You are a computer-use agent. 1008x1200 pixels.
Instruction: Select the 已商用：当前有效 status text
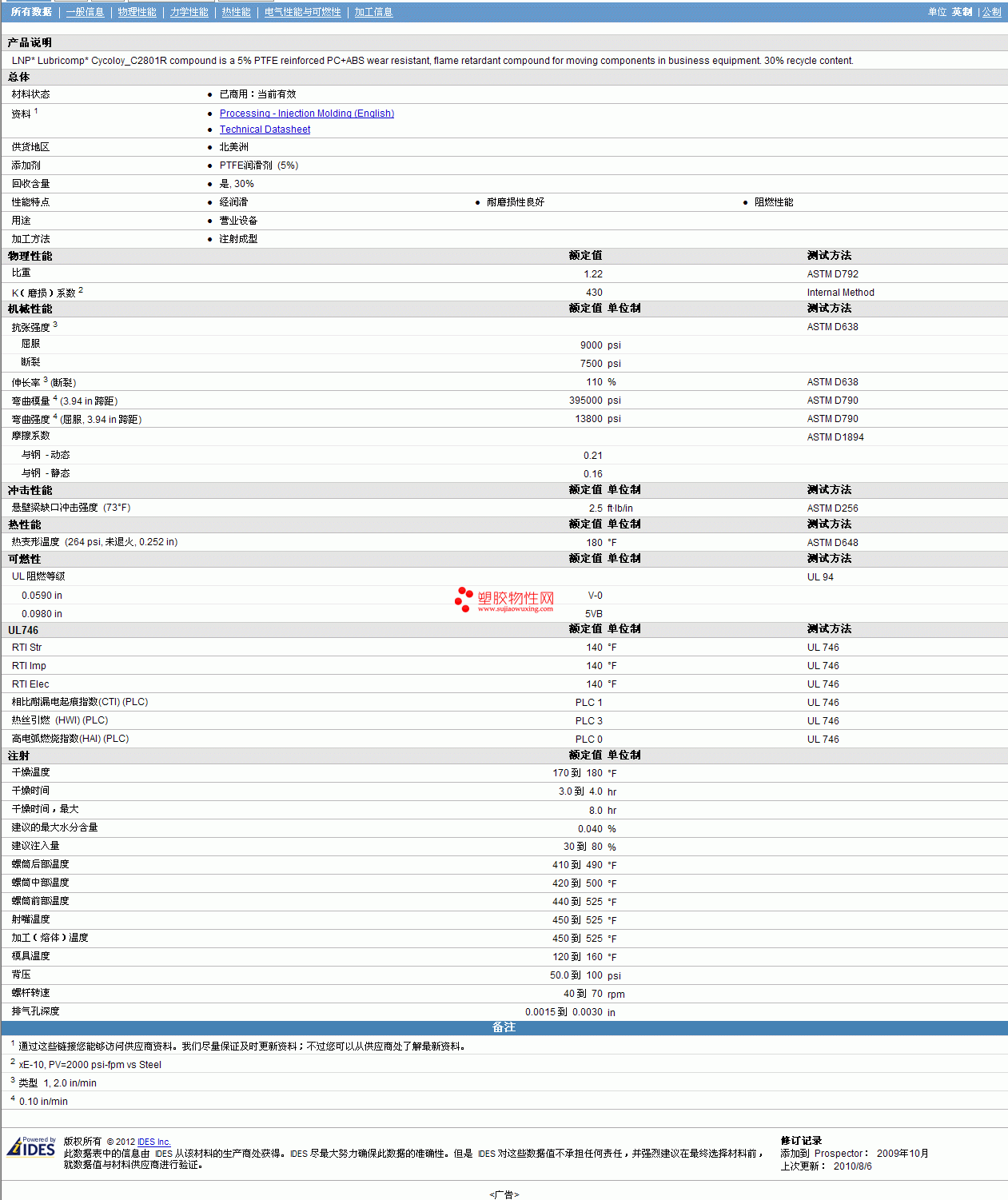[258, 94]
